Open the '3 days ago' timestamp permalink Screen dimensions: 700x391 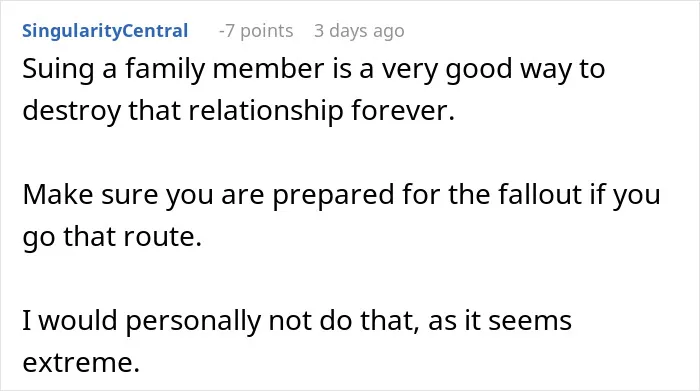(x=359, y=31)
